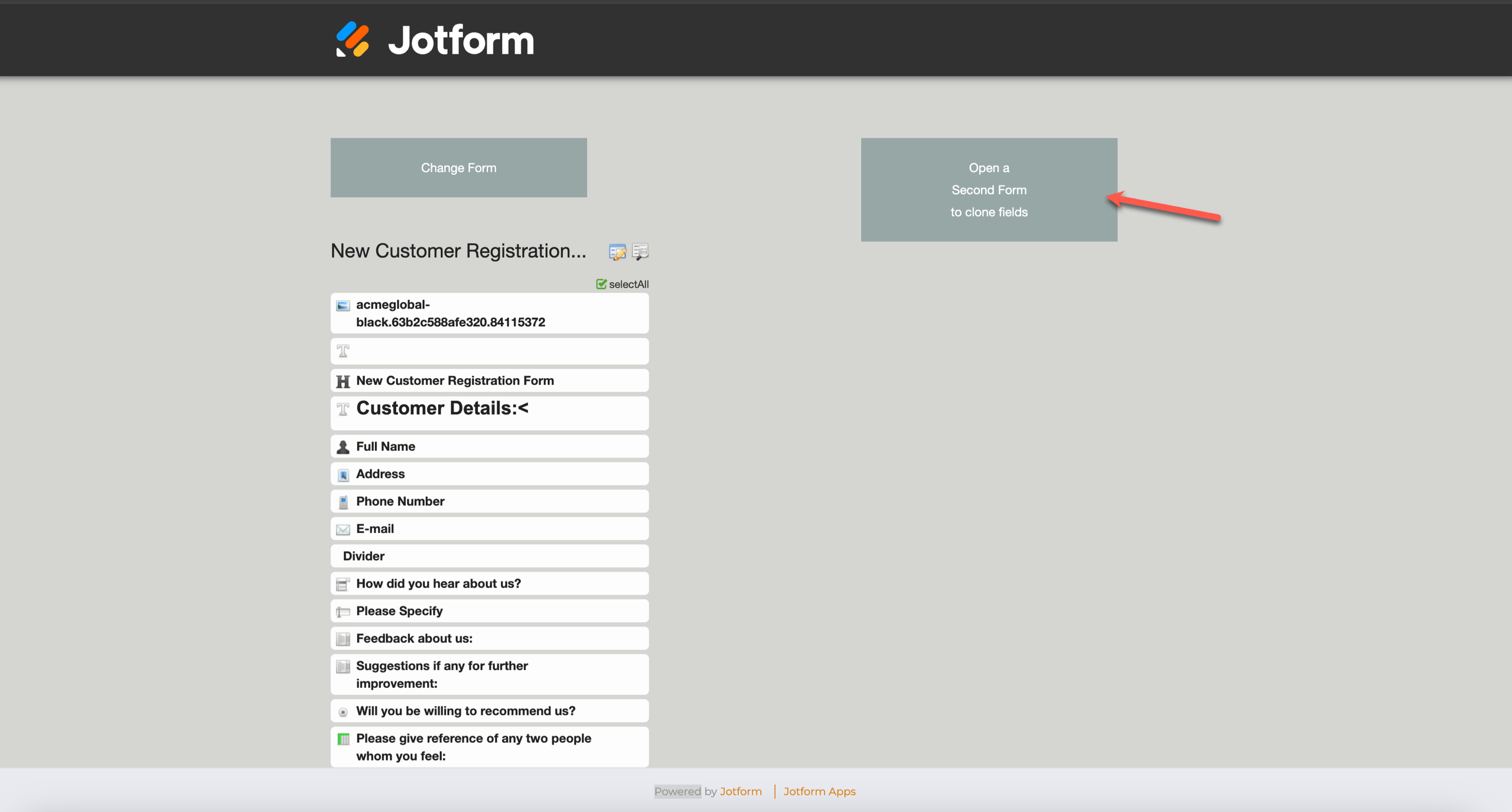This screenshot has width=1512, height=812.
Task: Click the envelope icon next to E-mail
Action: click(343, 530)
